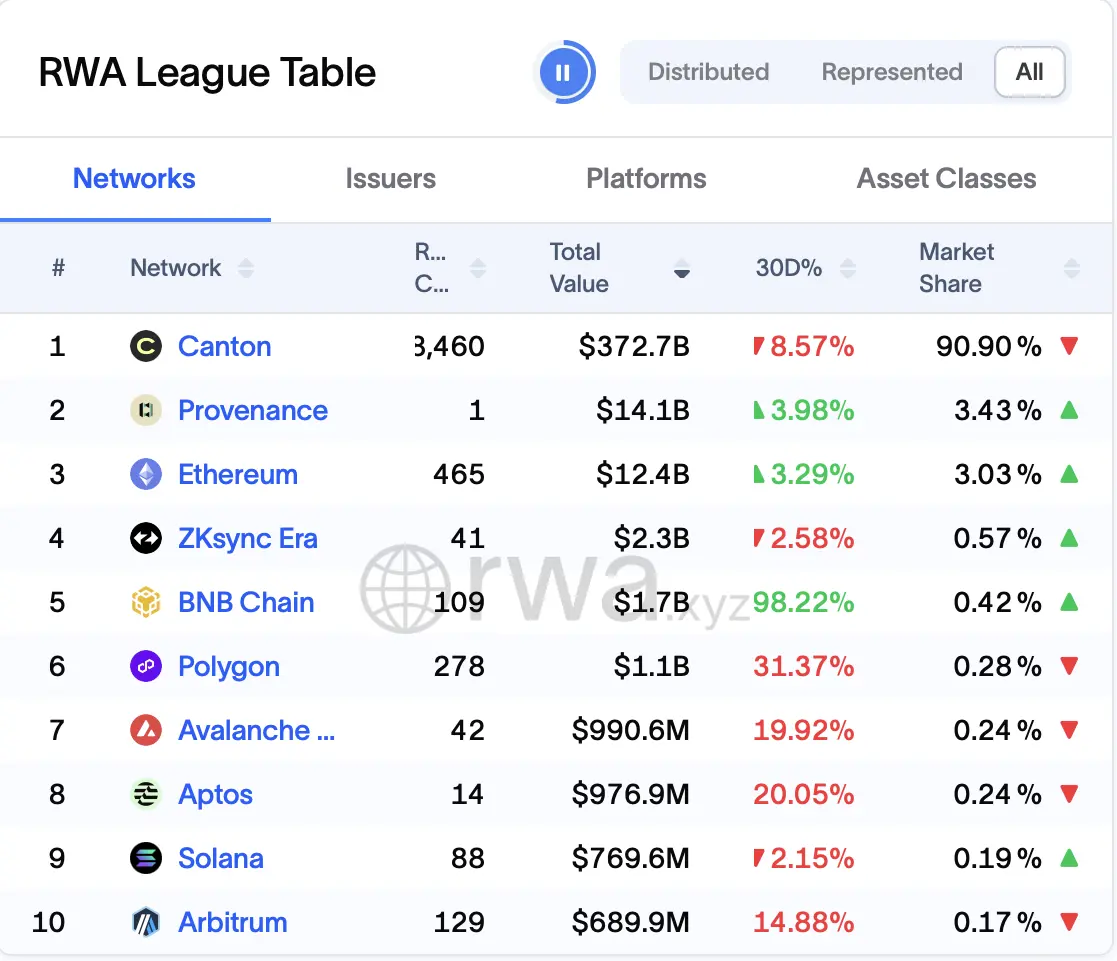The width and height of the screenshot is (1117, 961).
Task: Click the Ethereum diamond logo icon
Action: point(146,474)
